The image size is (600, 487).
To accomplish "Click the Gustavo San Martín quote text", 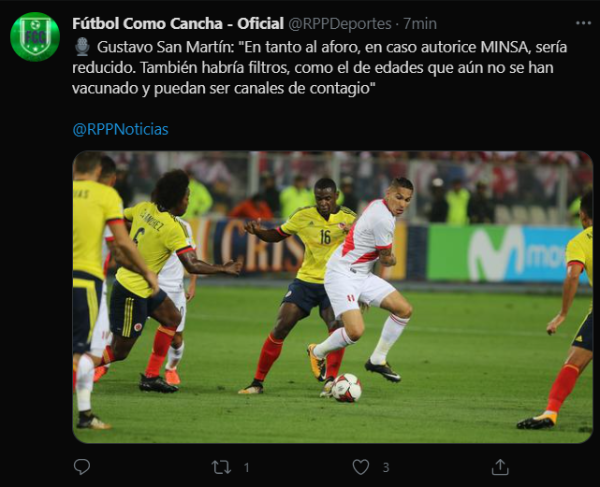I will coord(320,68).
